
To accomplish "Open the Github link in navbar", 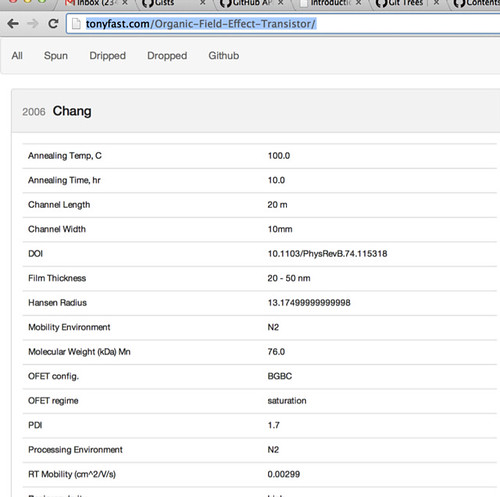I will click(x=224, y=56).
